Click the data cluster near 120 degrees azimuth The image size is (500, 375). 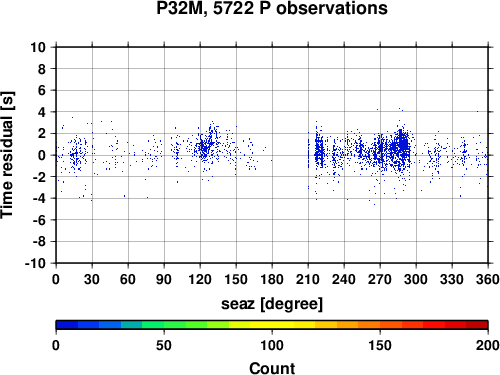[206, 147]
